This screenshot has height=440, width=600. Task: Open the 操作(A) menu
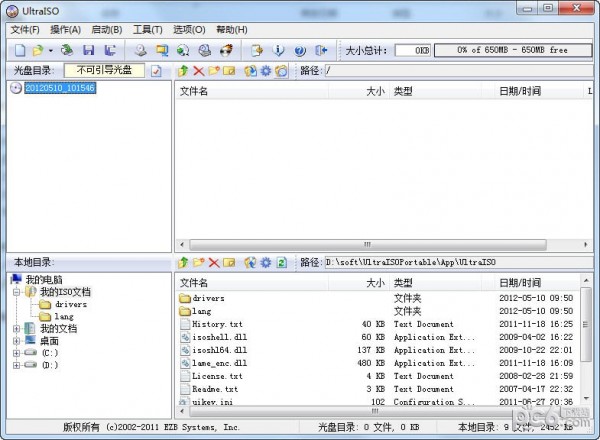(x=65, y=30)
